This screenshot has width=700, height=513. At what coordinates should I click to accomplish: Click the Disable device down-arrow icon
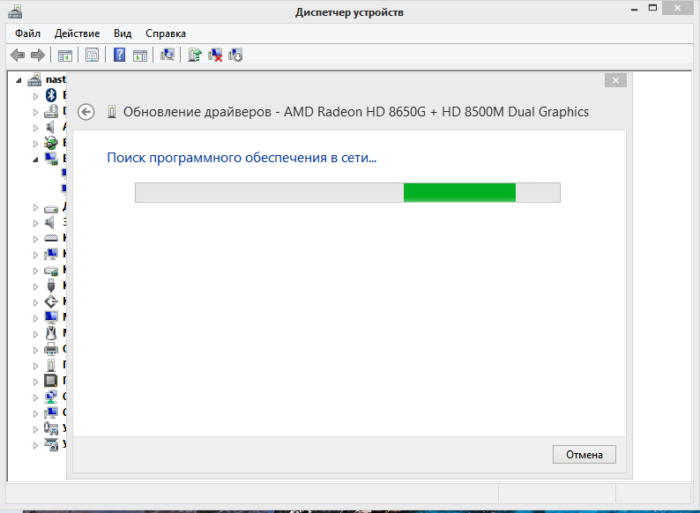coord(235,55)
